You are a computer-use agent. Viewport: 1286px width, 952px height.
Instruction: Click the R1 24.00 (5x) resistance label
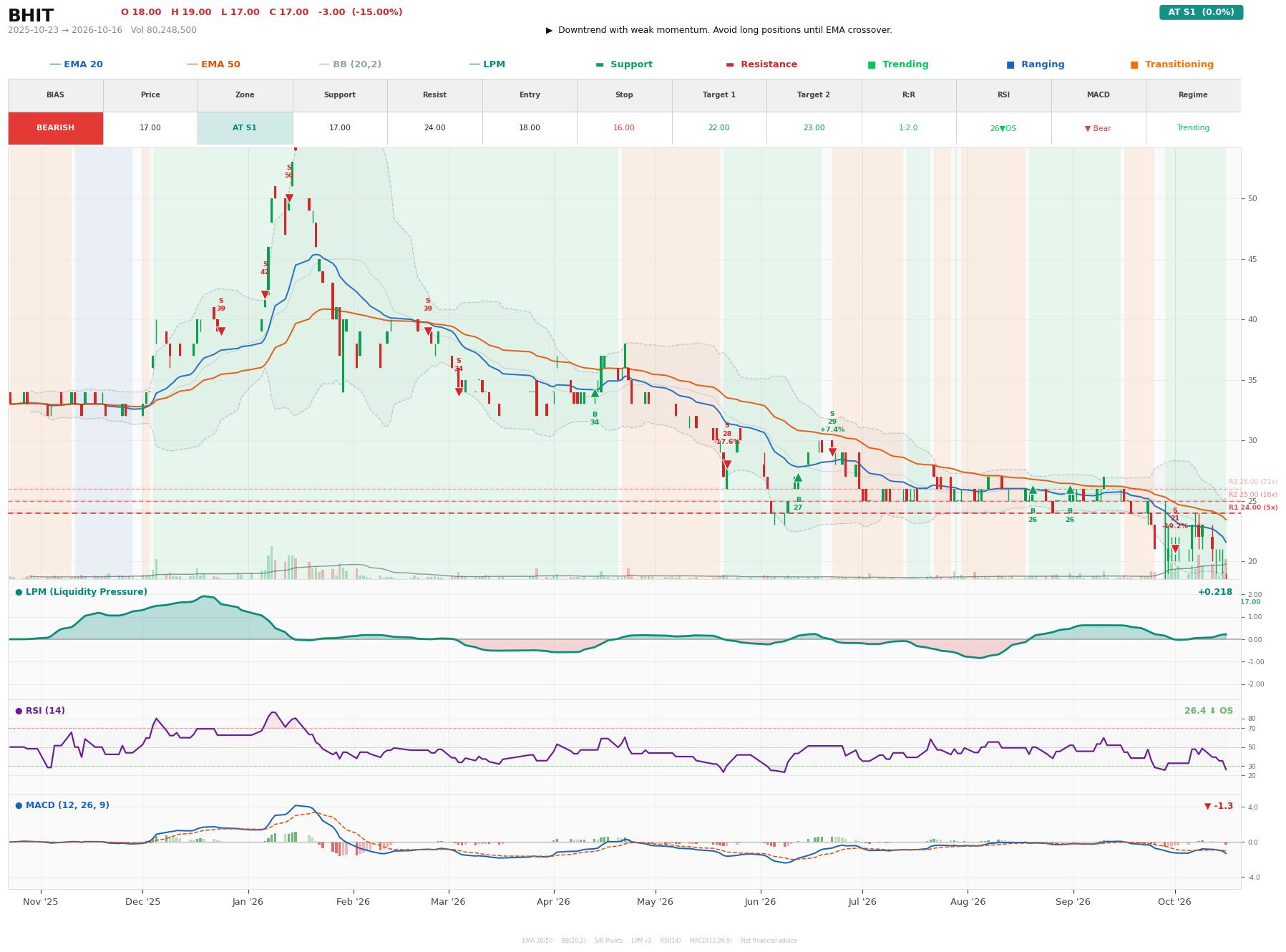1253,507
